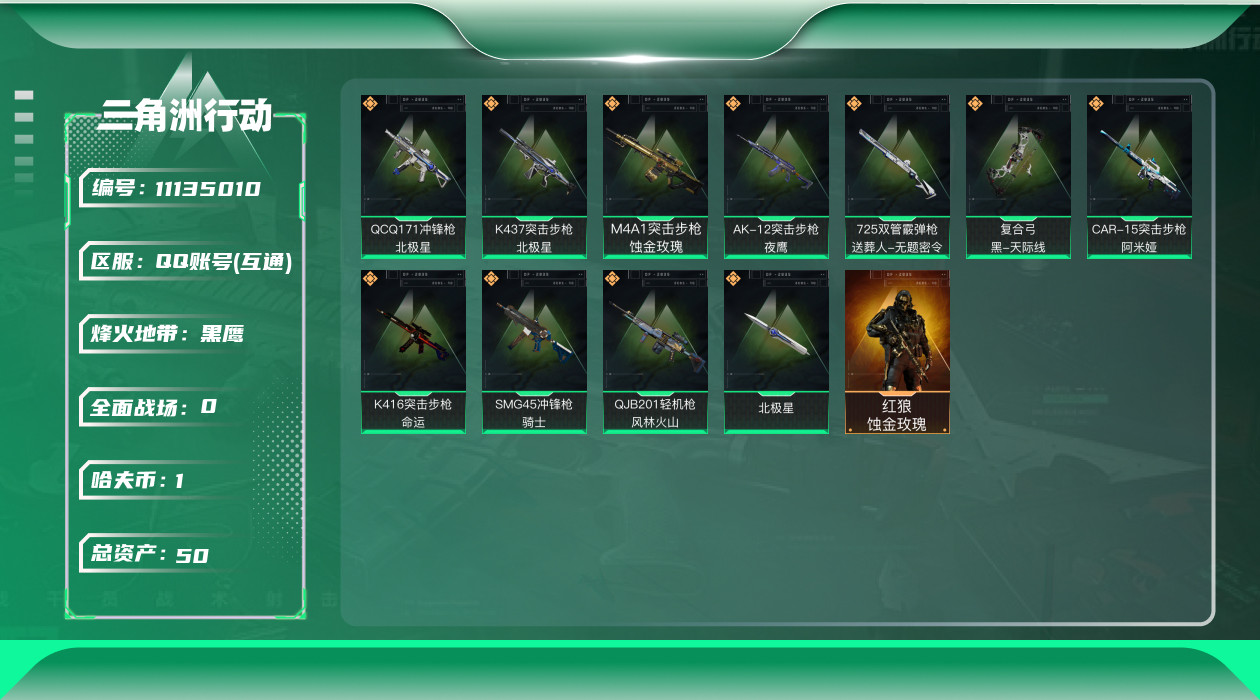Click orange rarity icon on CAR-15 card
This screenshot has width=1260, height=700.
point(1096,103)
